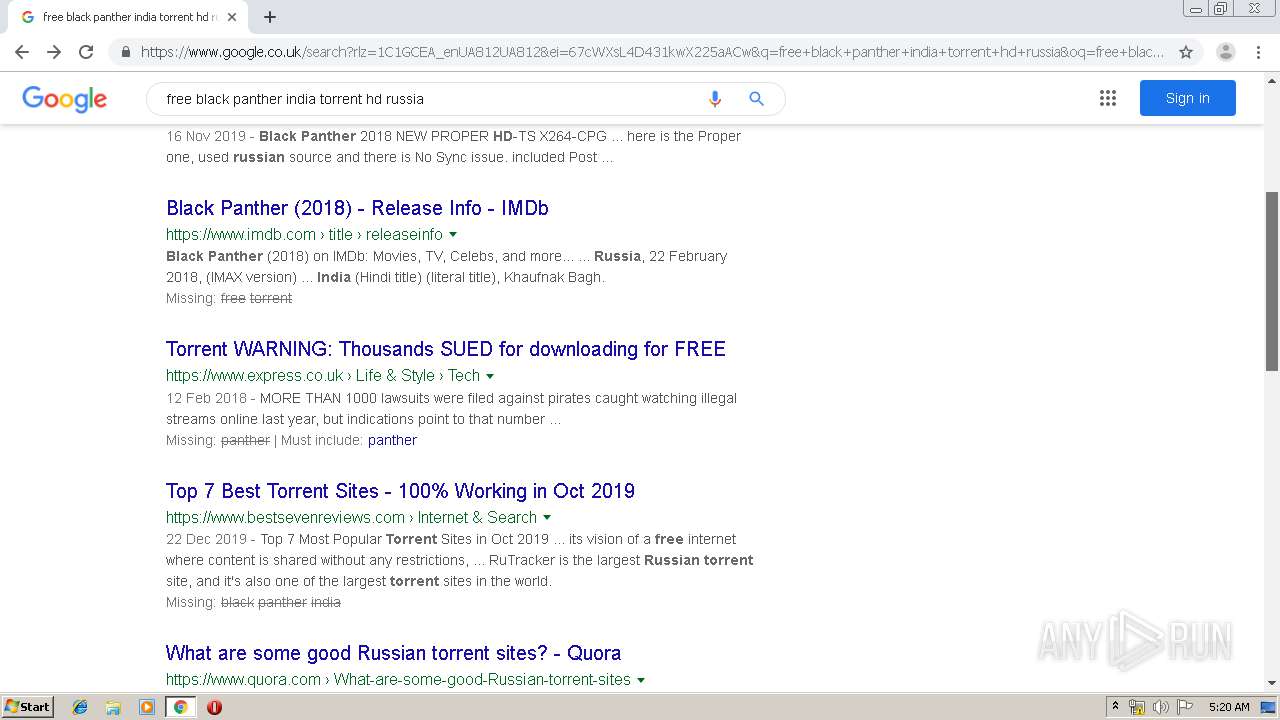The width and height of the screenshot is (1280, 720).
Task: Select the snippet date 12 Feb 2018
Action: click(206, 398)
